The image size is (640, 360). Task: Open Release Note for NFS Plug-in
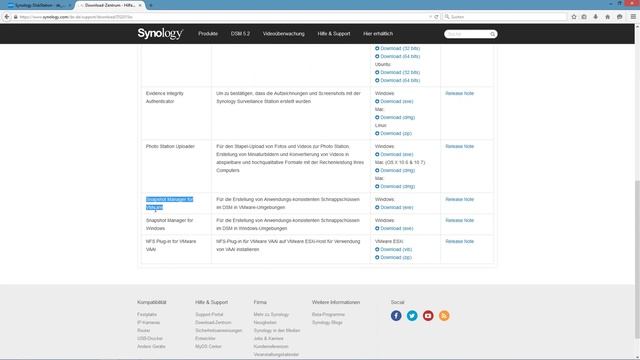point(459,241)
